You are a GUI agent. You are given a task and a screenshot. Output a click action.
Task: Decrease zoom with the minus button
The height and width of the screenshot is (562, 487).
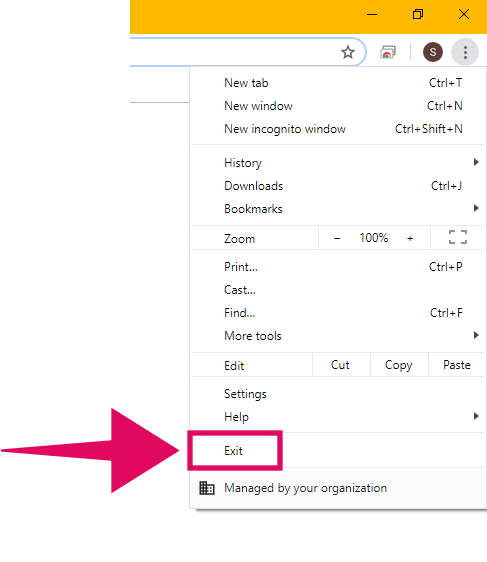(x=337, y=238)
